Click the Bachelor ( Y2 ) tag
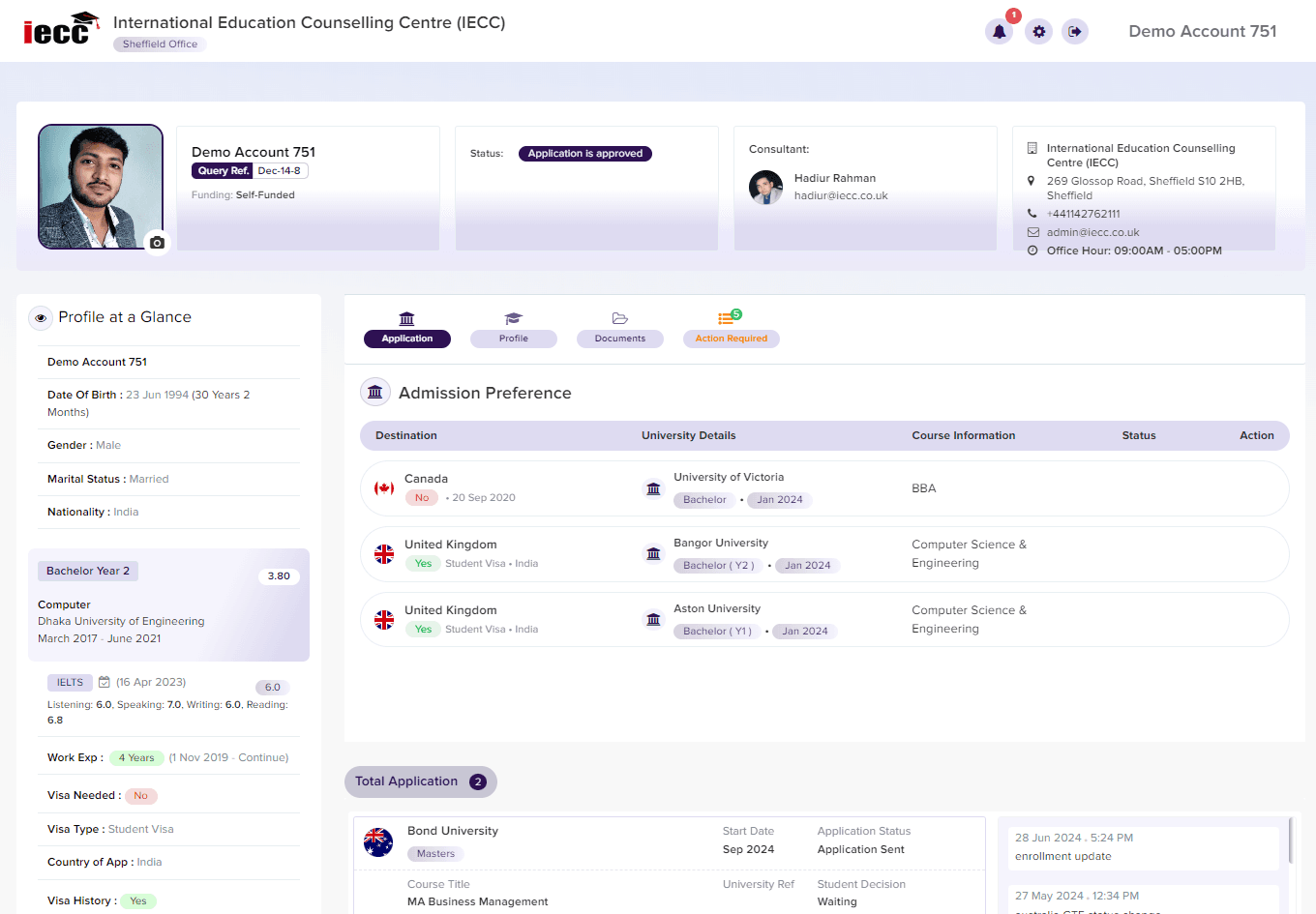This screenshot has height=914, width=1316. (x=718, y=566)
